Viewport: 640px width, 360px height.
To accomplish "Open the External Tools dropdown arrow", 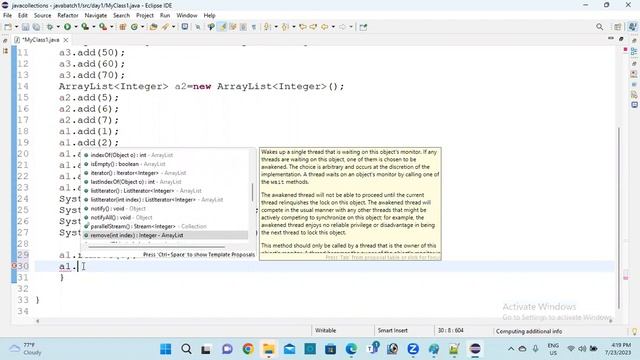I will point(111,27).
